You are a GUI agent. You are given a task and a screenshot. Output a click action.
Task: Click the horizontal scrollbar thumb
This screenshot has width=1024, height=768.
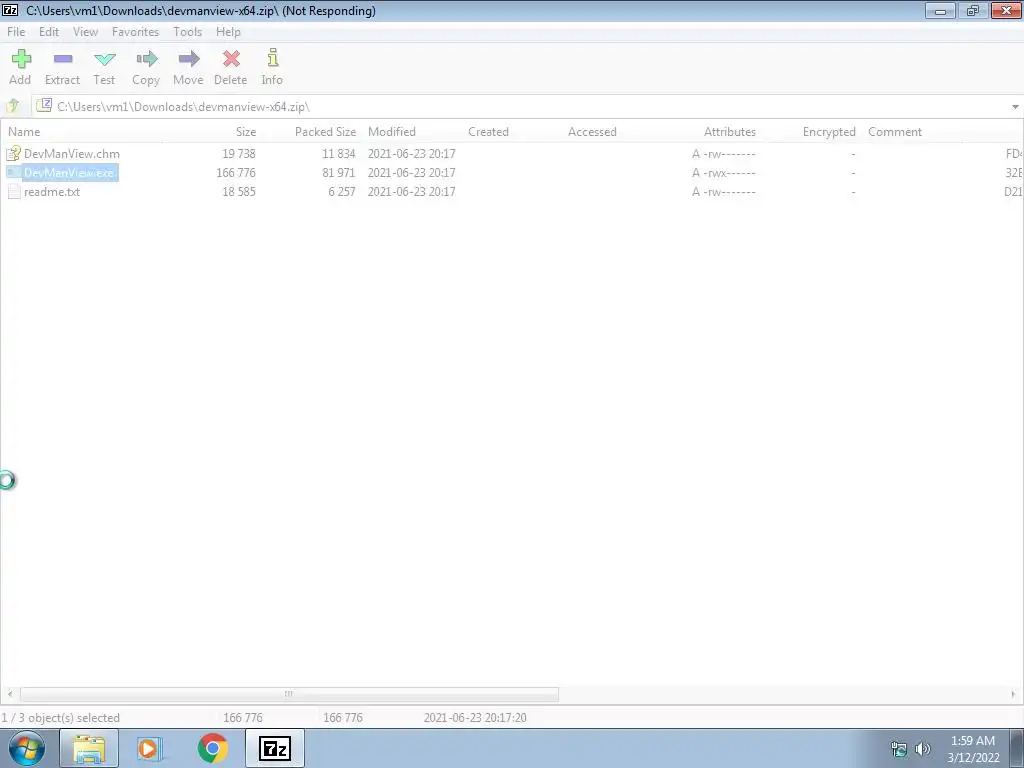pyautogui.click(x=289, y=694)
